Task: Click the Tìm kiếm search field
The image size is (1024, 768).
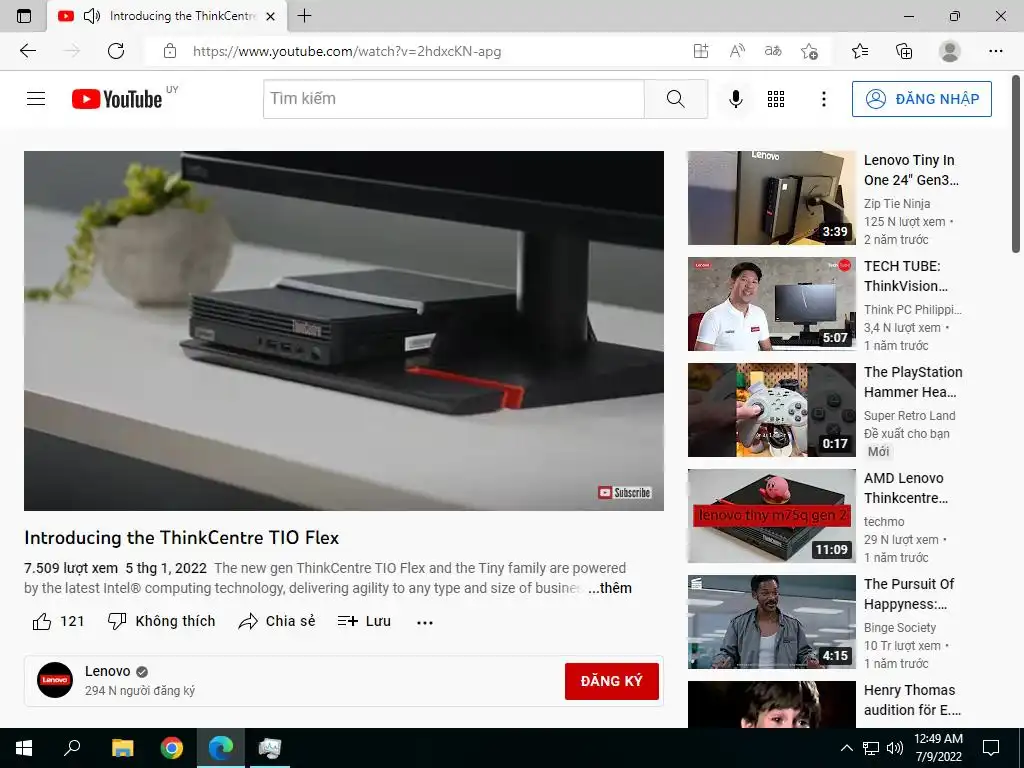Action: point(454,99)
